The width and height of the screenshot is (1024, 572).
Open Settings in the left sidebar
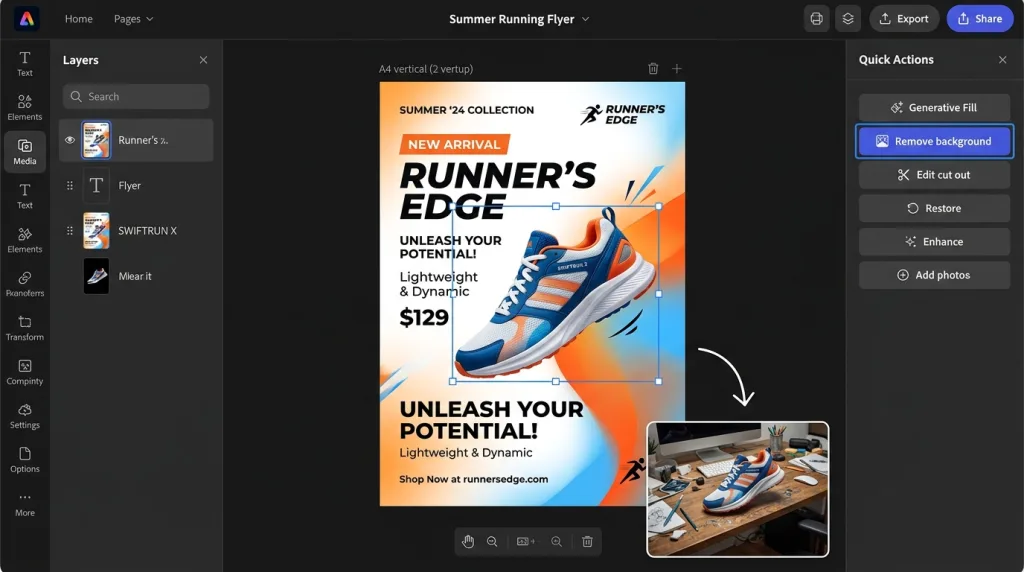[x=25, y=416]
